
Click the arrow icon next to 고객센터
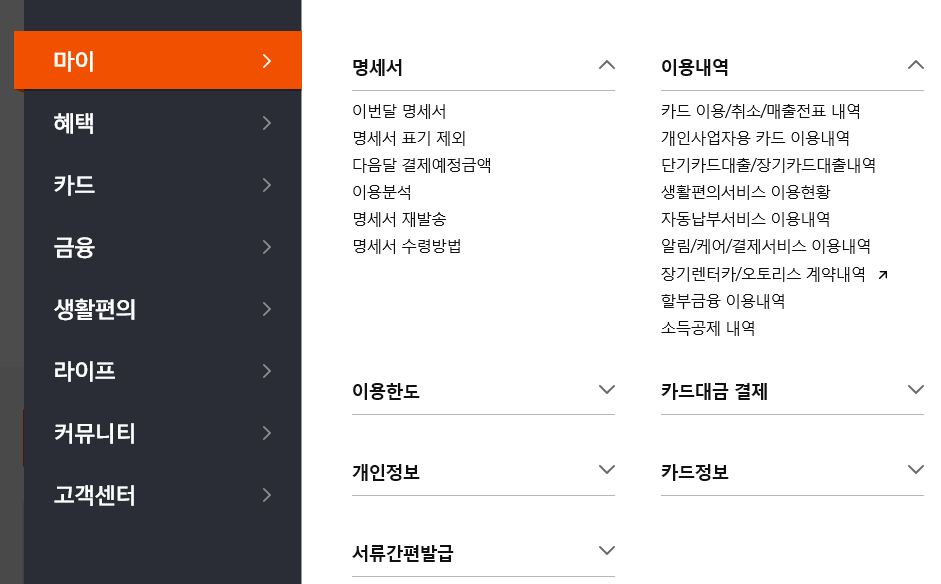267,495
